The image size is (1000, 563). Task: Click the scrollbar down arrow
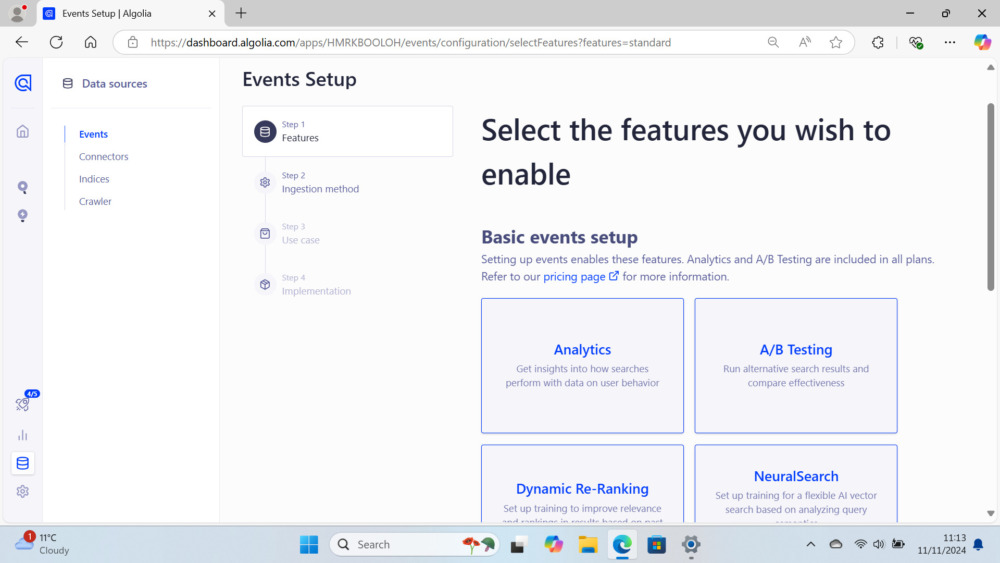990,513
